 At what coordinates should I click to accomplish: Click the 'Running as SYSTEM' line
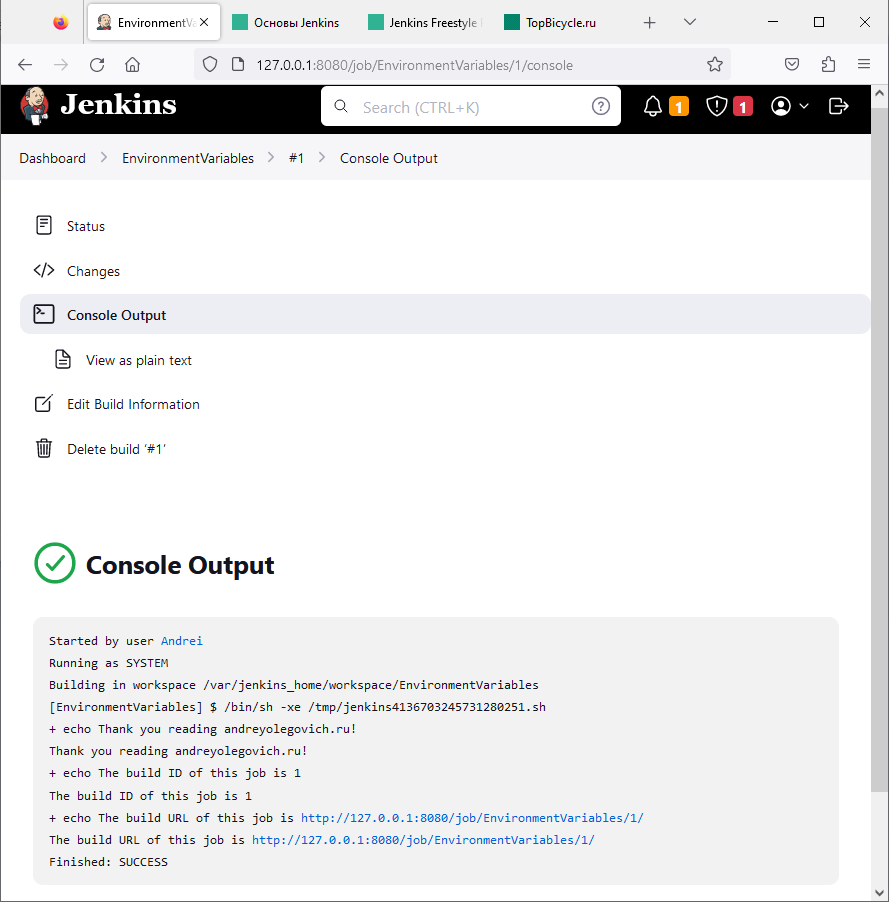tap(108, 663)
